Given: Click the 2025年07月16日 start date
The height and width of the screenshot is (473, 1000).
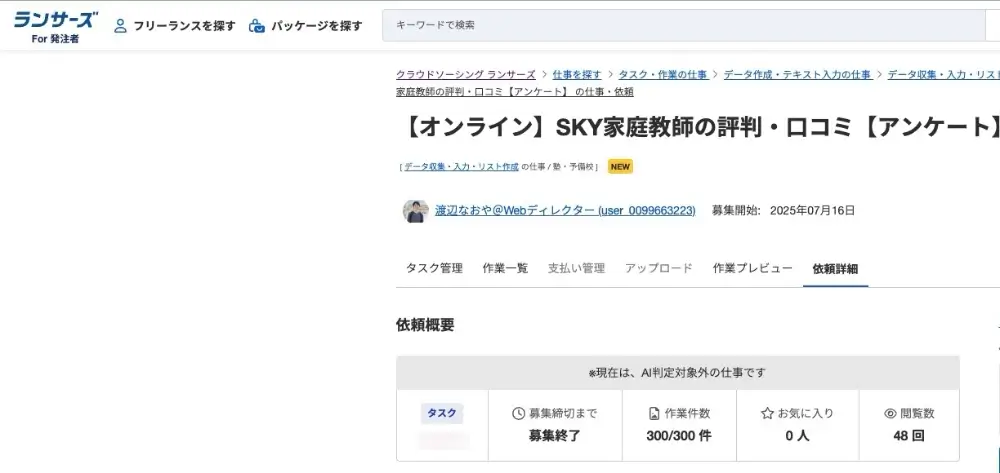Looking at the screenshot, I should click(x=812, y=210).
